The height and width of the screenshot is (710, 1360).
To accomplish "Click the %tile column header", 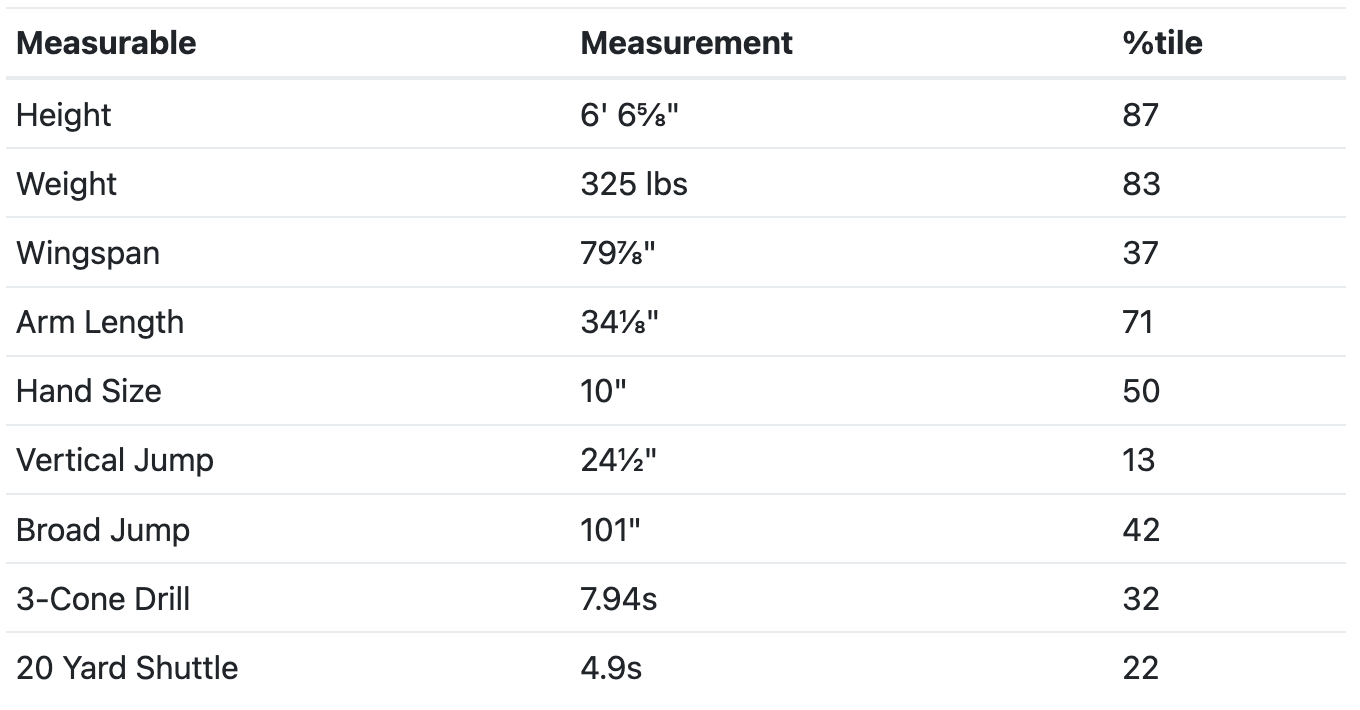I will [1162, 43].
